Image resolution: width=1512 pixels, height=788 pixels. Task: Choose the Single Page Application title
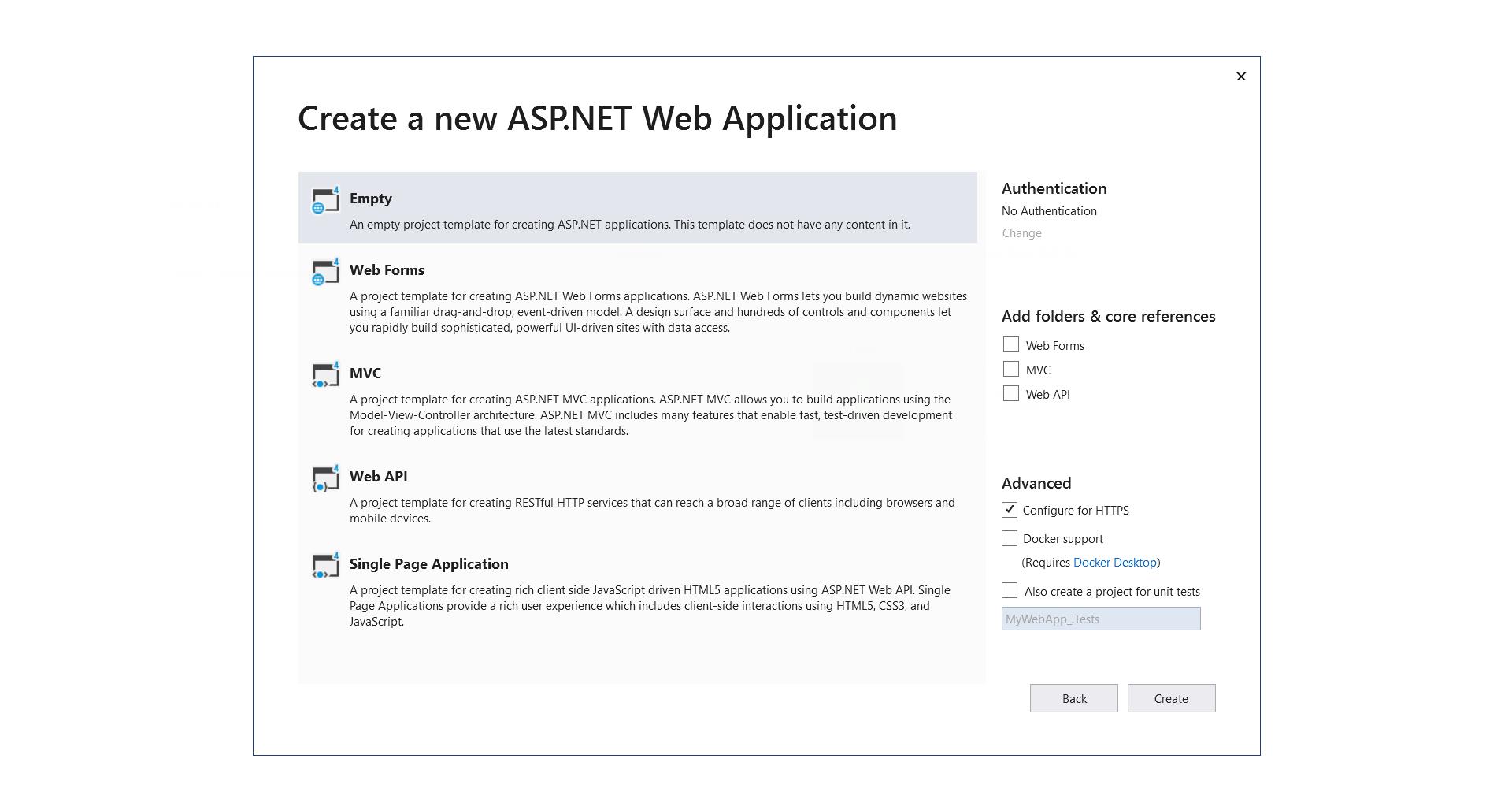(x=428, y=564)
